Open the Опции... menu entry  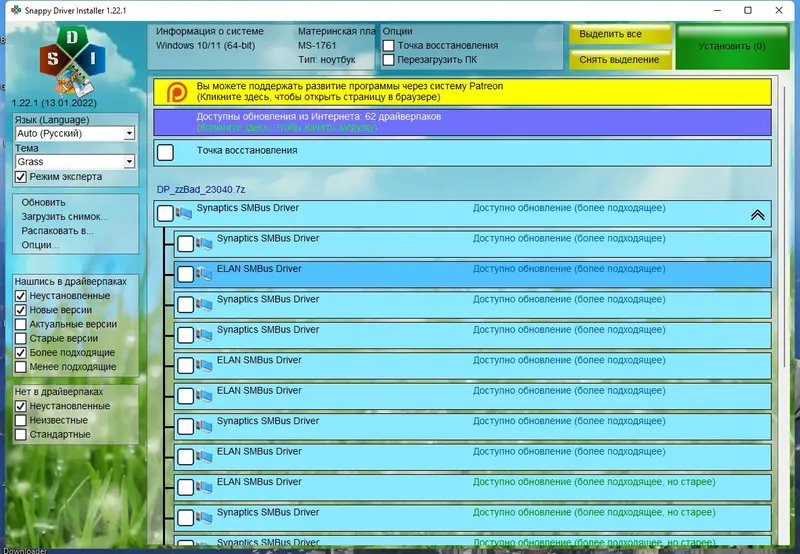point(40,245)
